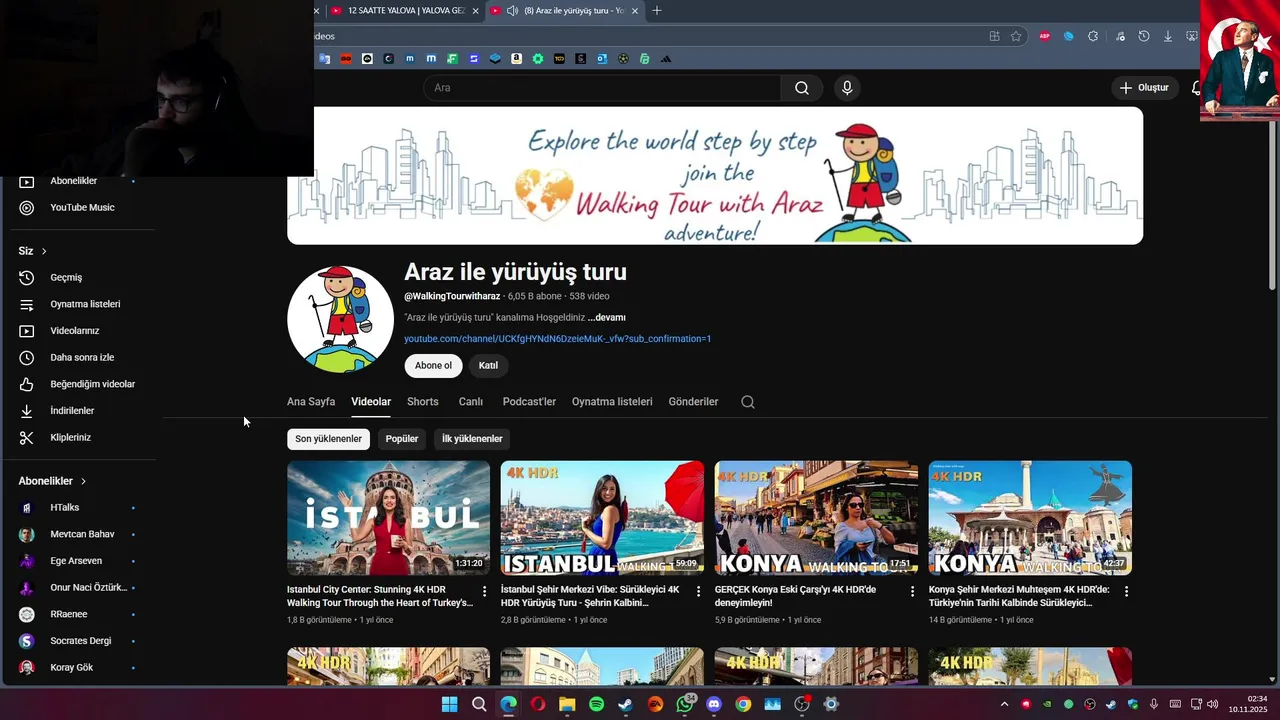
Task: Filter videos by İlk yüklenenler
Action: pos(472,439)
